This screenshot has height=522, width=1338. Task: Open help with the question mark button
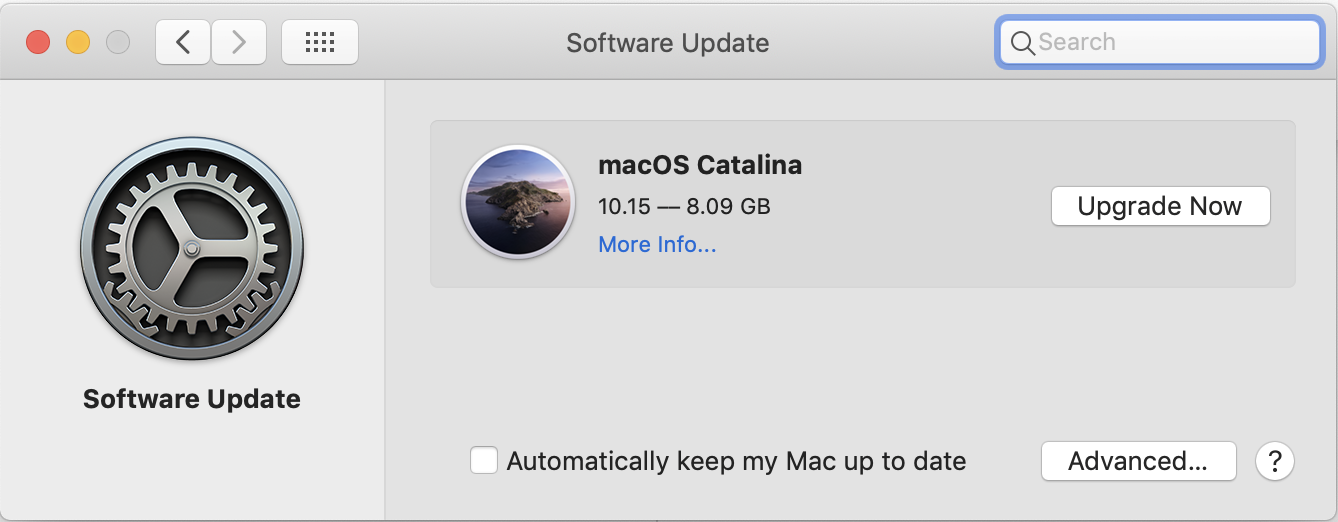click(1274, 461)
